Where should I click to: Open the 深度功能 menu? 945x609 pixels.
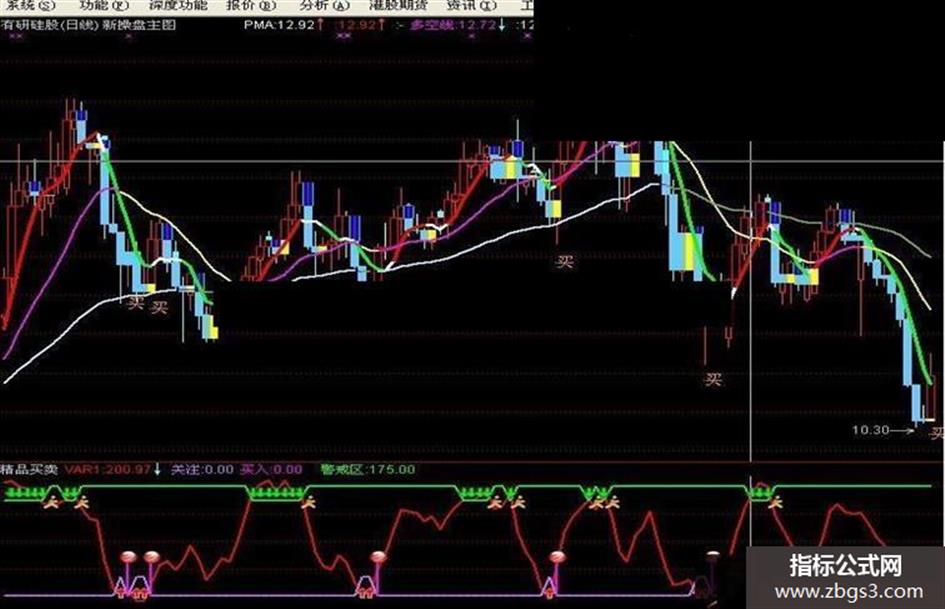pos(178,5)
